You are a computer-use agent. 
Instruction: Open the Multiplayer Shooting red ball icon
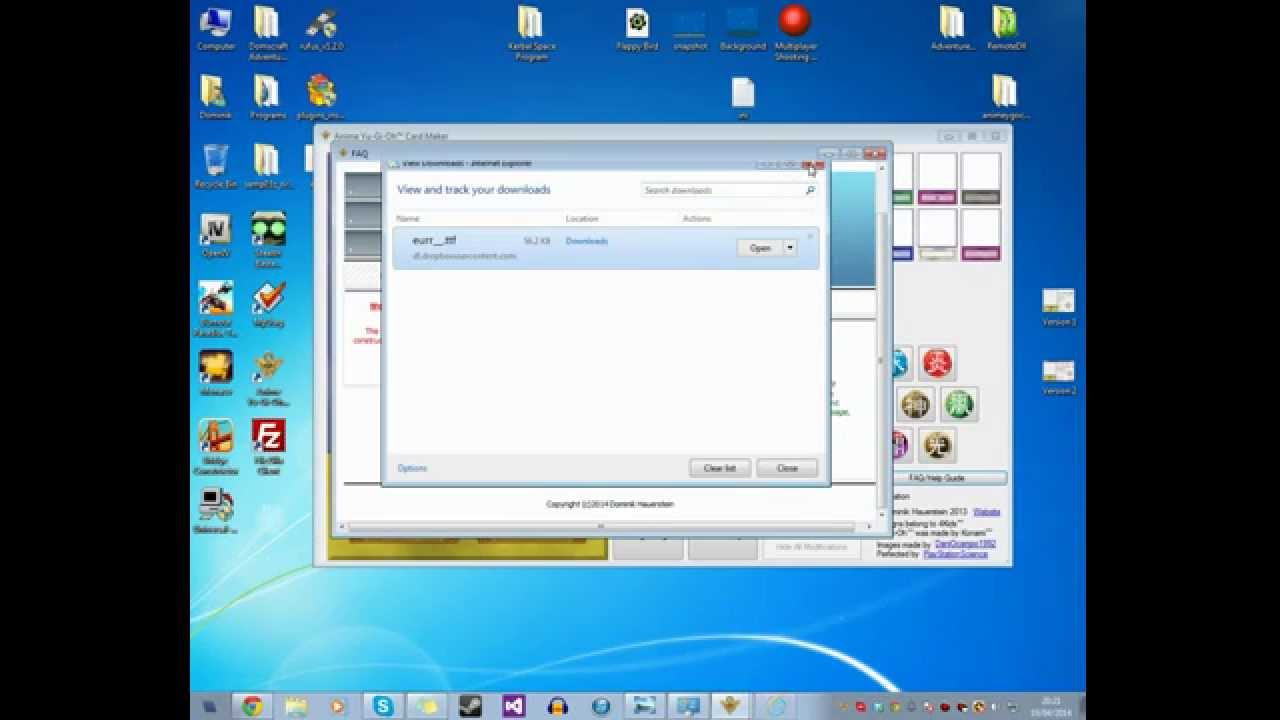tap(795, 33)
